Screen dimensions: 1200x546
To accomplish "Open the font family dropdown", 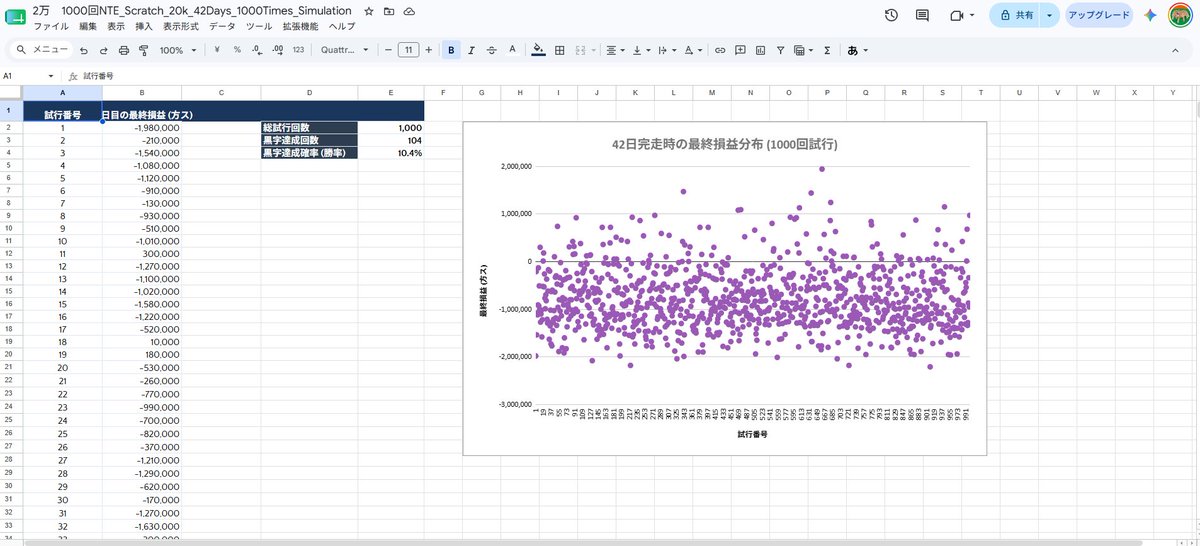I will (x=345, y=49).
